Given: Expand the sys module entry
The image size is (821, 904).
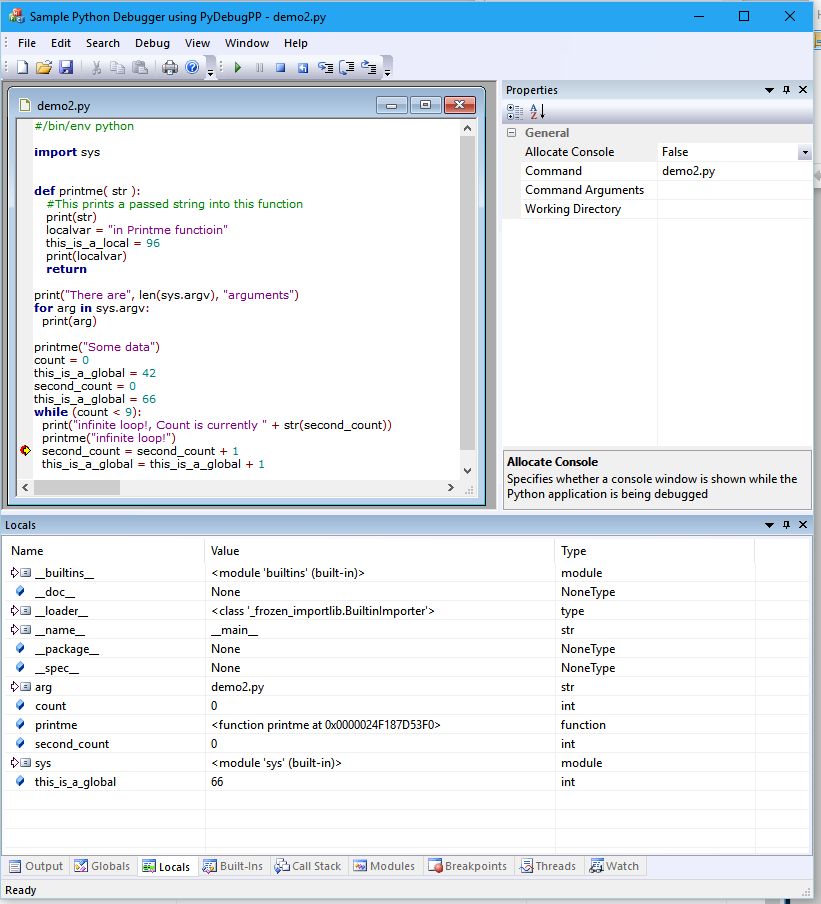Looking at the screenshot, I should tap(14, 763).
